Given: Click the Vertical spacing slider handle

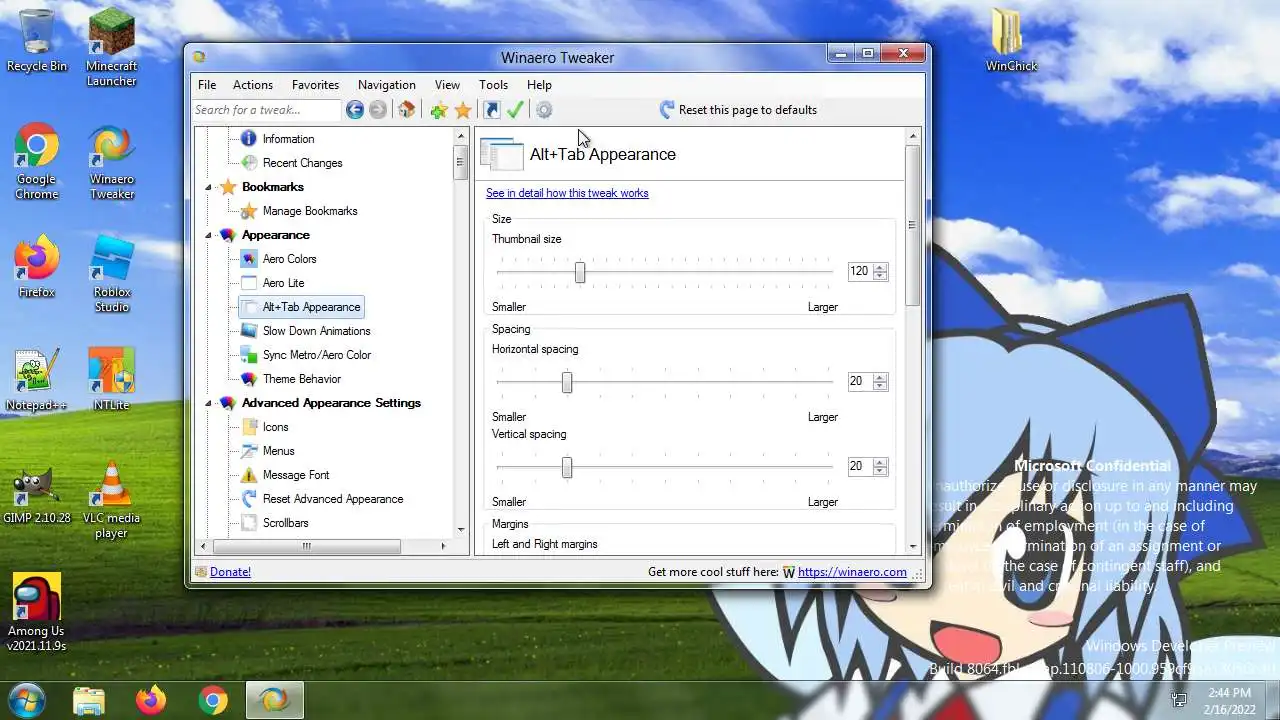Looking at the screenshot, I should pos(567,467).
